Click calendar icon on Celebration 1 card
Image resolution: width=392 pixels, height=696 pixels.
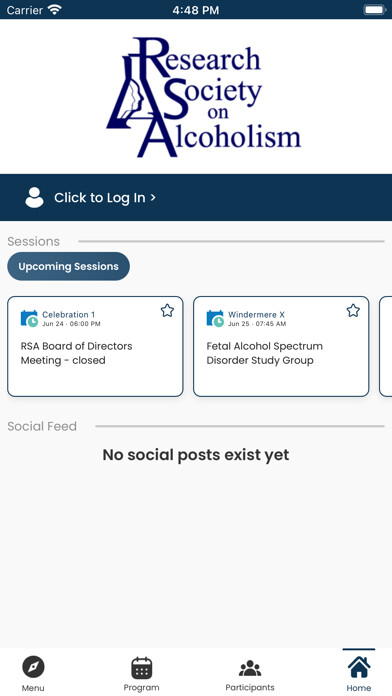tap(29, 319)
